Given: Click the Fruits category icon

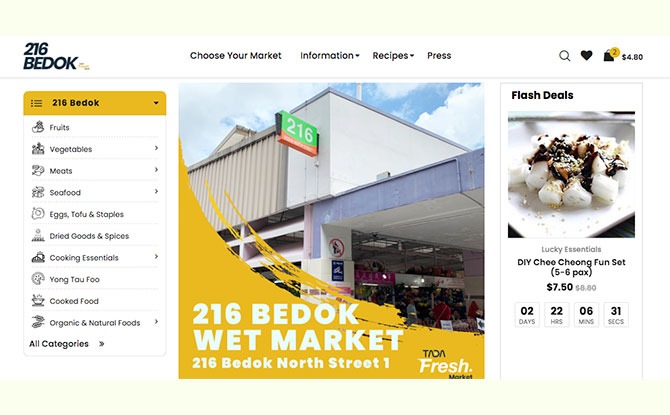Looking at the screenshot, I should pyautogui.click(x=38, y=127).
